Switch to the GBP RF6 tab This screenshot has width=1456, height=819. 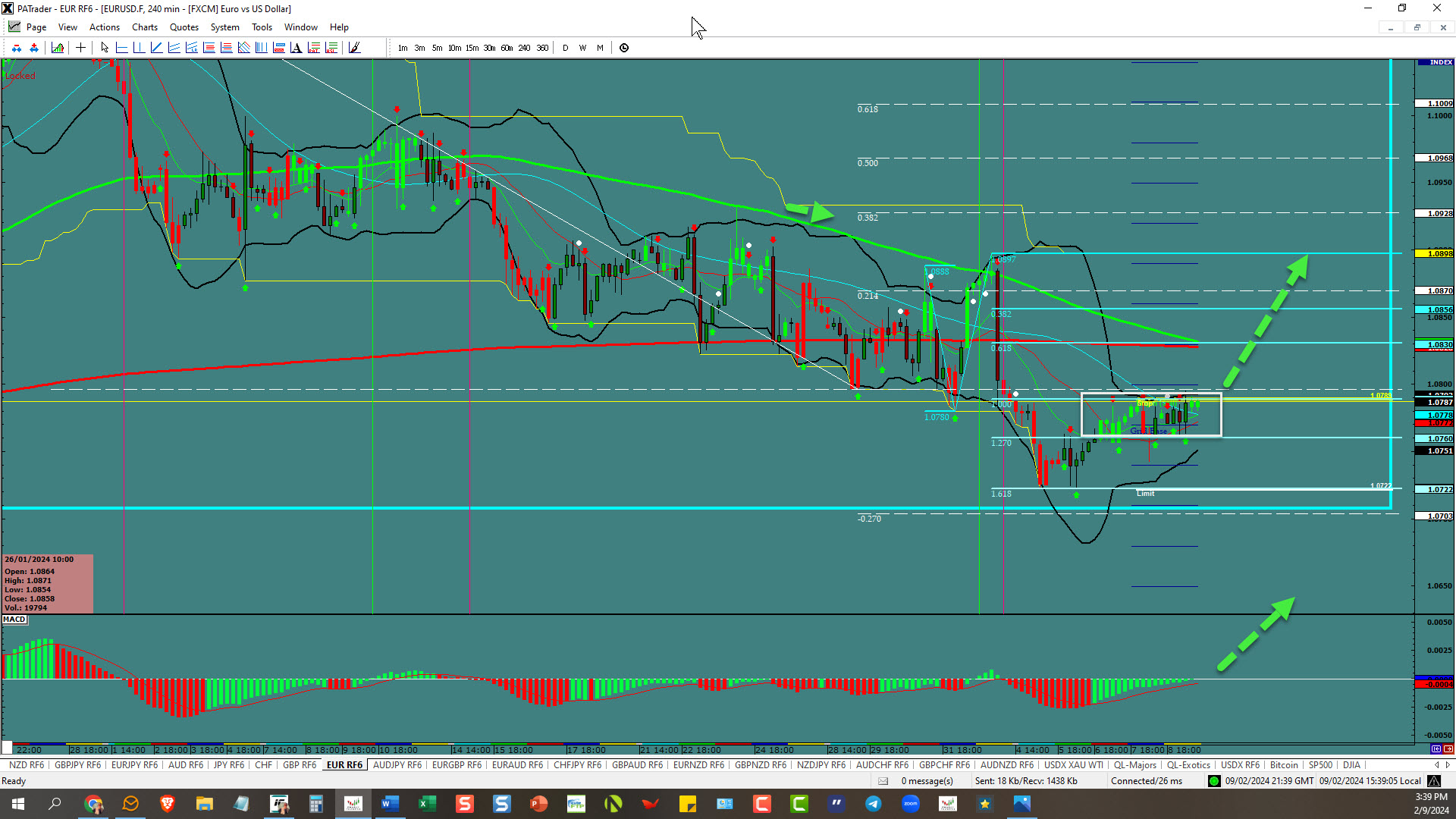(x=300, y=765)
